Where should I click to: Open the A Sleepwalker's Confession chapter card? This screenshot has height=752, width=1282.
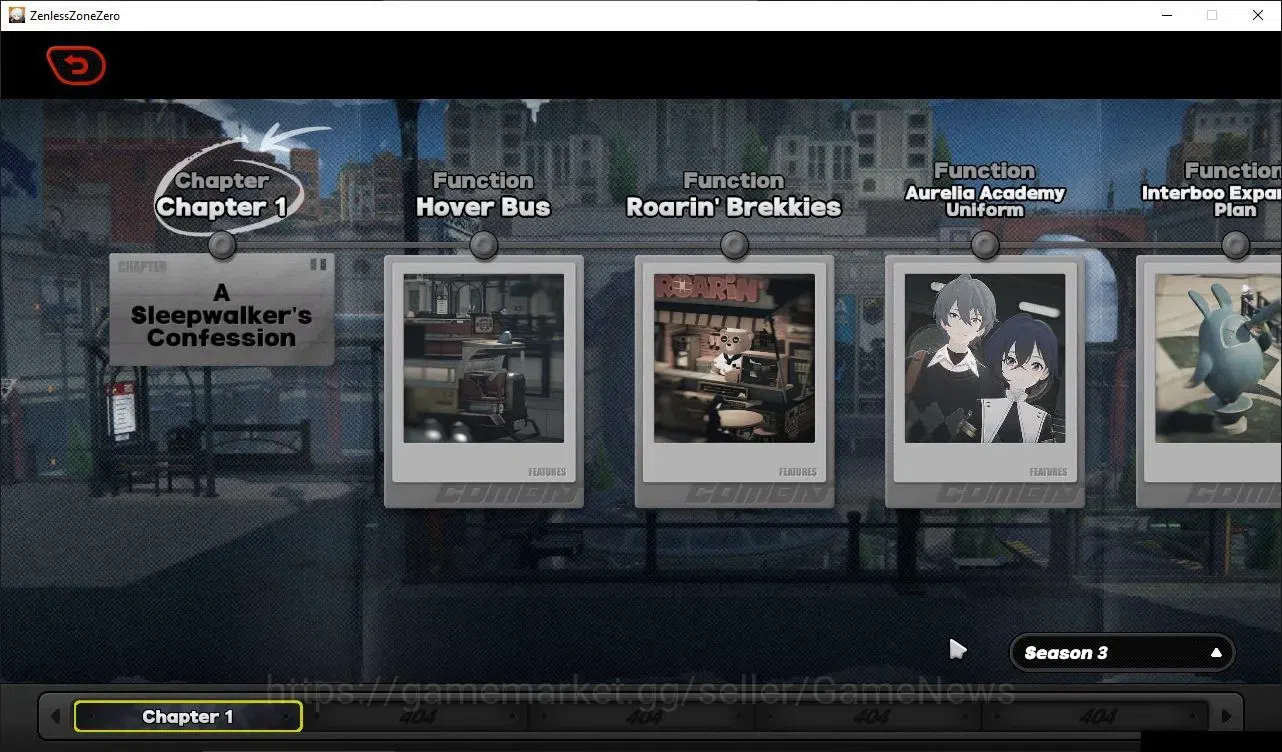222,309
